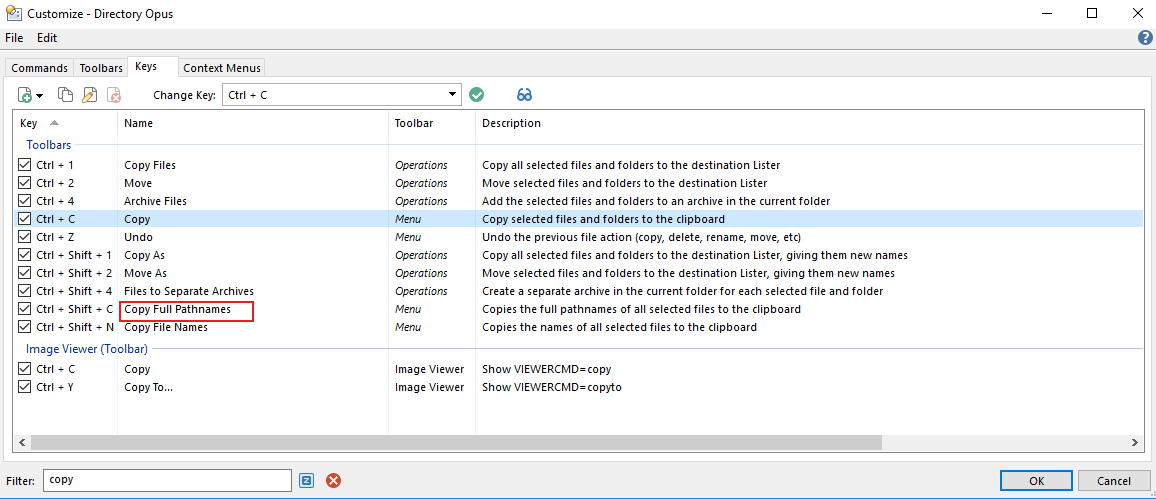1156x499 pixels.
Task: Click the green checkmark apply key icon
Action: [476, 95]
